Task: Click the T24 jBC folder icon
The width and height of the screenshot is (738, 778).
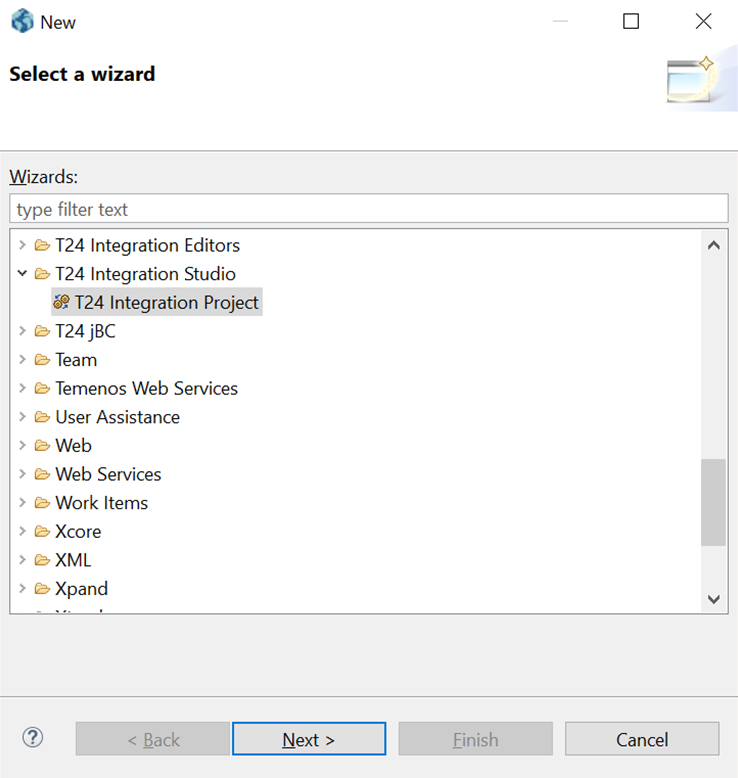Action: point(42,332)
